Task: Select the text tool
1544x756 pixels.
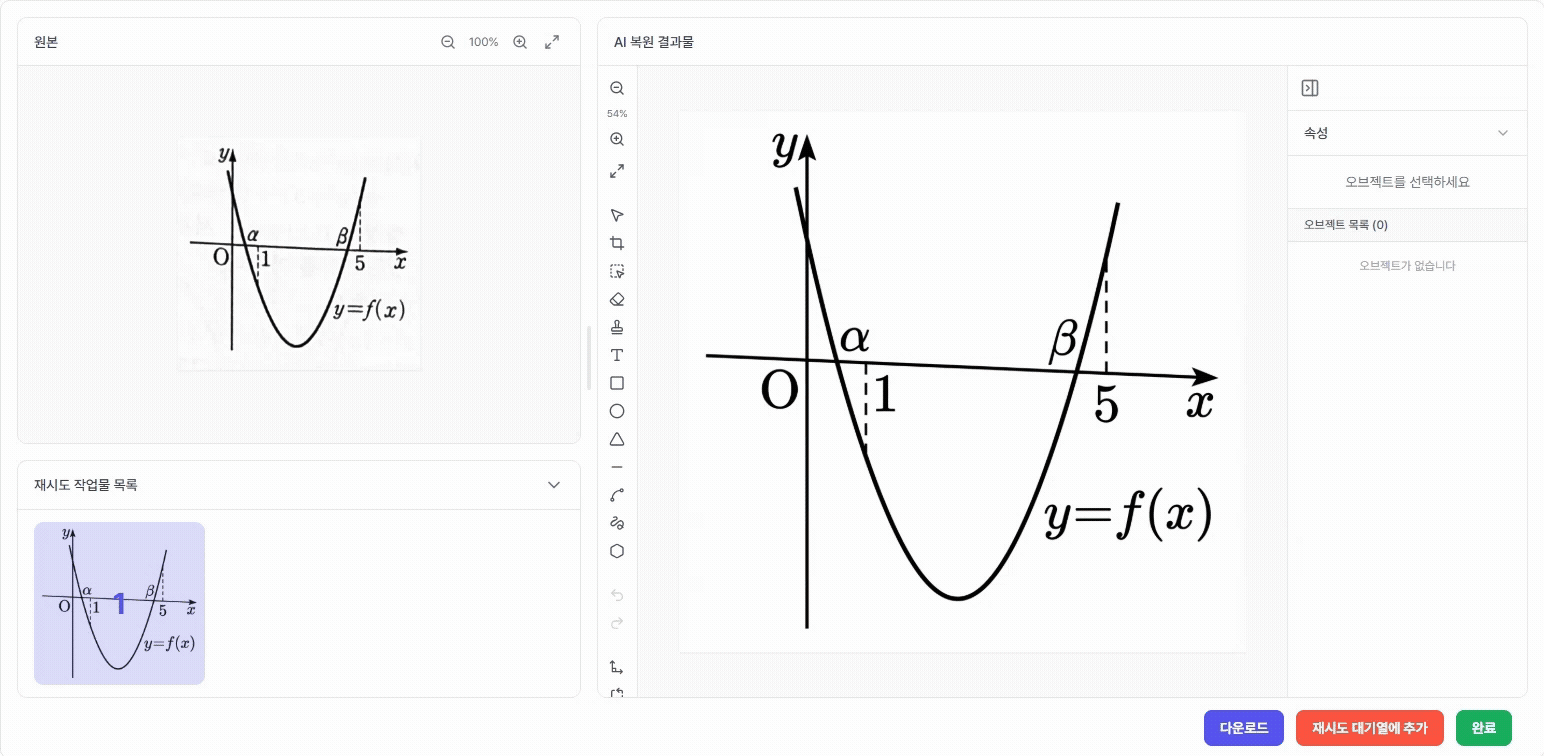Action: [x=617, y=355]
